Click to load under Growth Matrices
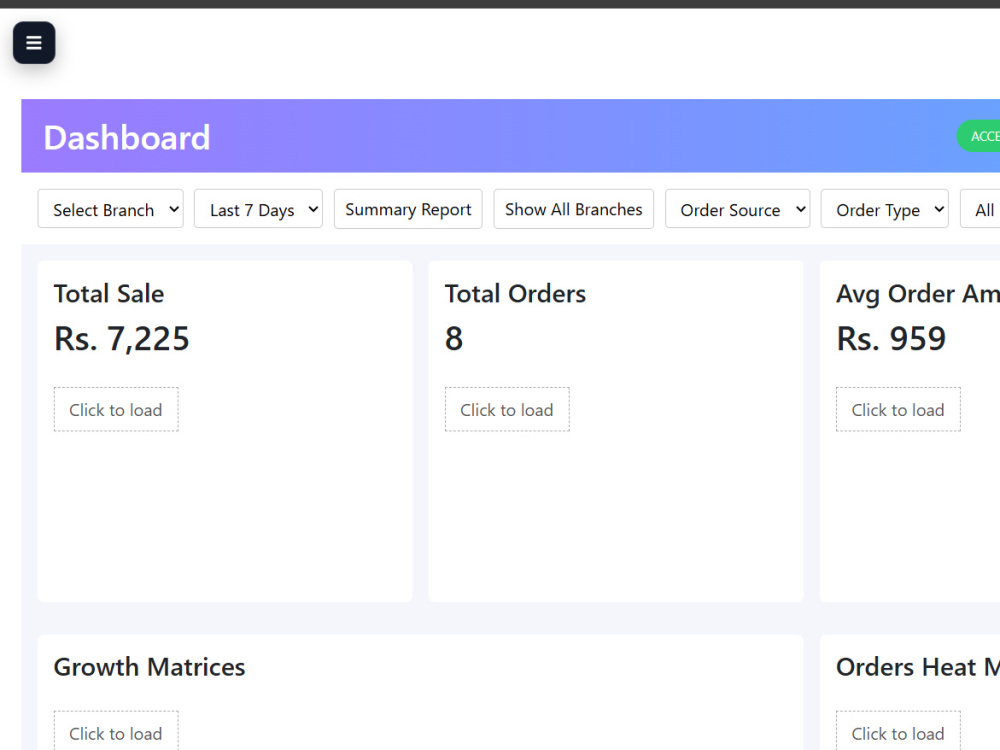 pos(116,731)
